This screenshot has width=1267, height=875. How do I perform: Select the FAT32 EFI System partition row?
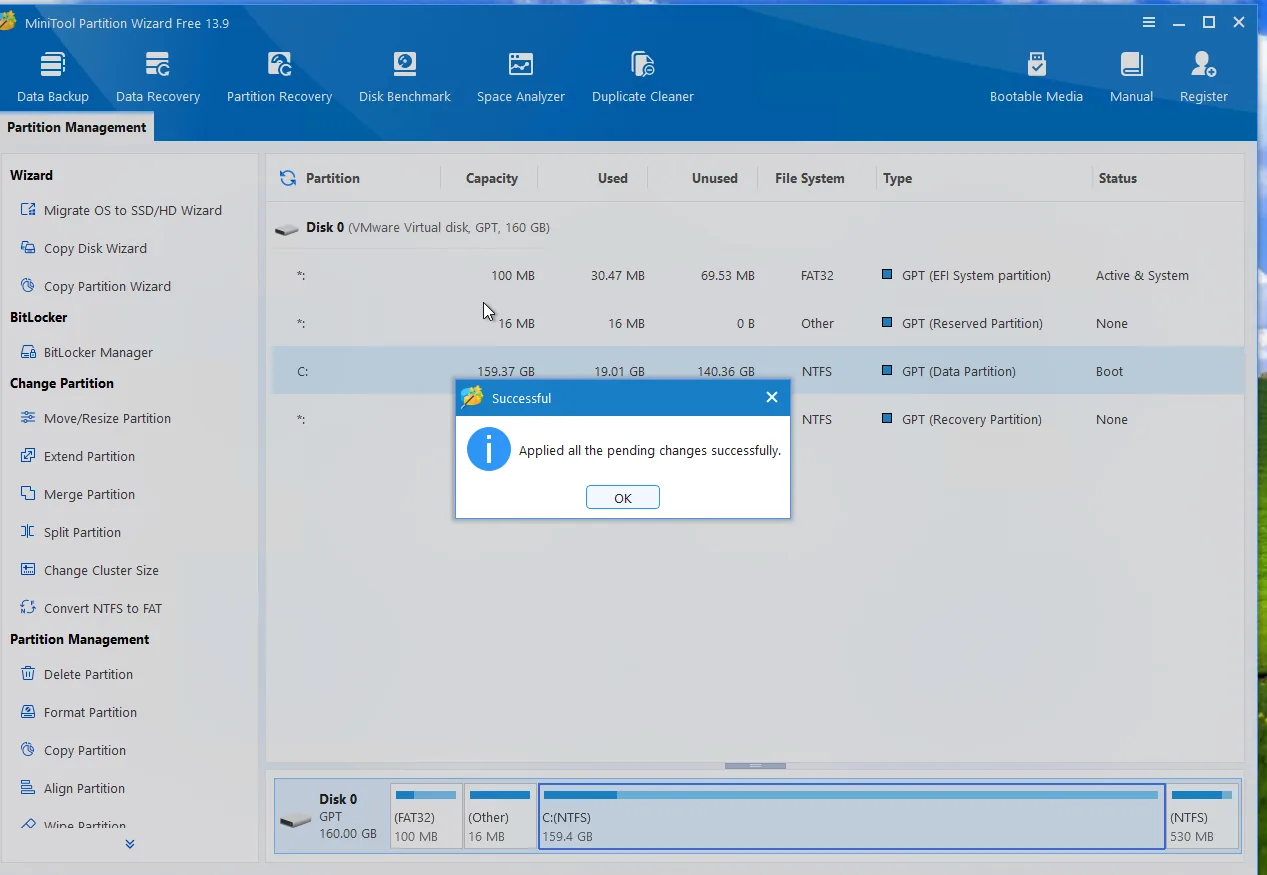tap(758, 275)
